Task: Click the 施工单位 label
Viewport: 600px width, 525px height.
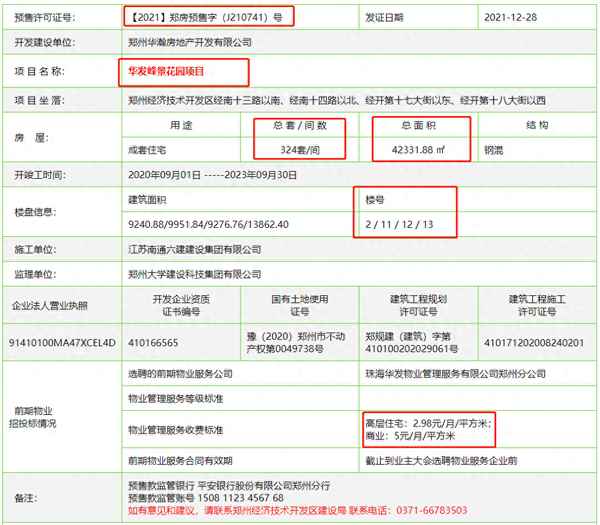Action: [35, 249]
